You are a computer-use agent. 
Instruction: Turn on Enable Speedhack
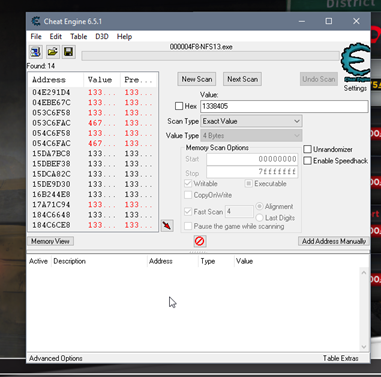pos(307,161)
